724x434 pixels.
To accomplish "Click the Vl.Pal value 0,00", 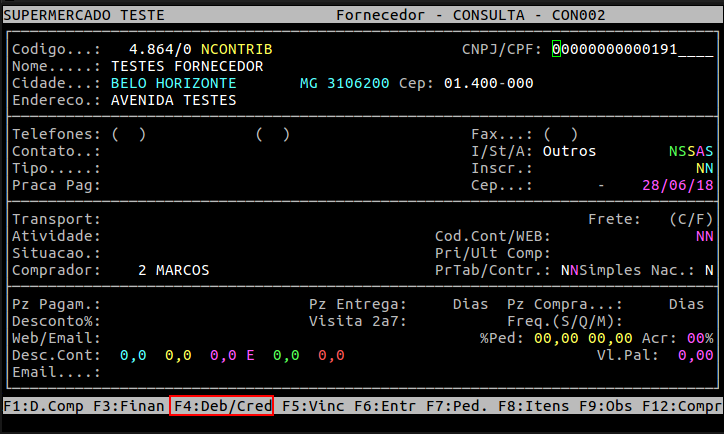I will coord(696,355).
